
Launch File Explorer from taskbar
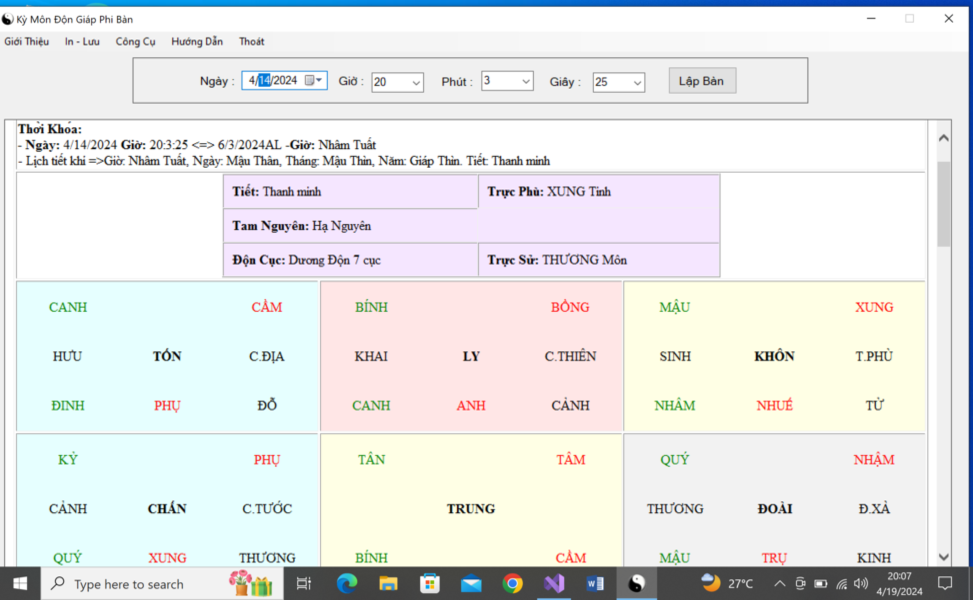click(x=388, y=583)
